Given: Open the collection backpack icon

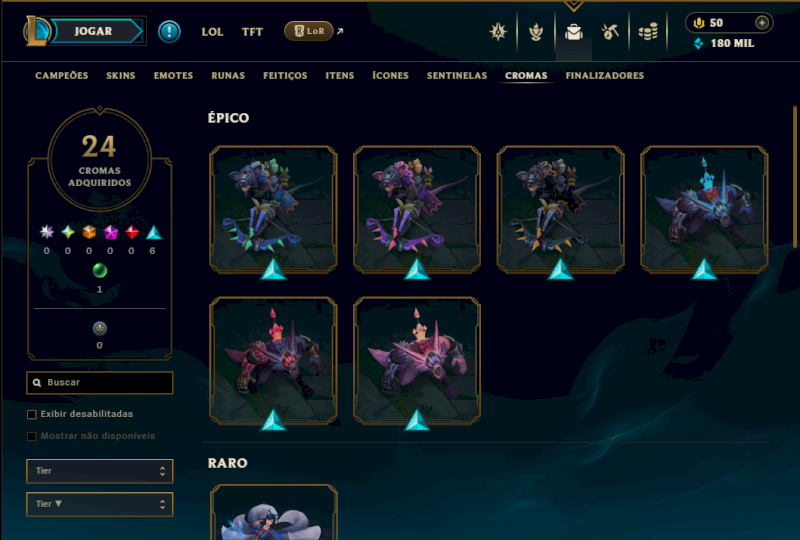Looking at the screenshot, I should (x=573, y=32).
